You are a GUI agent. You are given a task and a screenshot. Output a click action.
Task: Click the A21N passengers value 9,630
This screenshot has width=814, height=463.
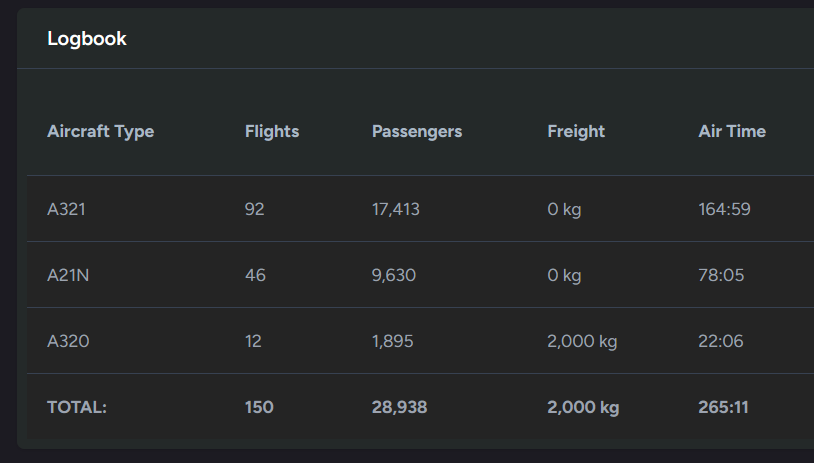[394, 275]
